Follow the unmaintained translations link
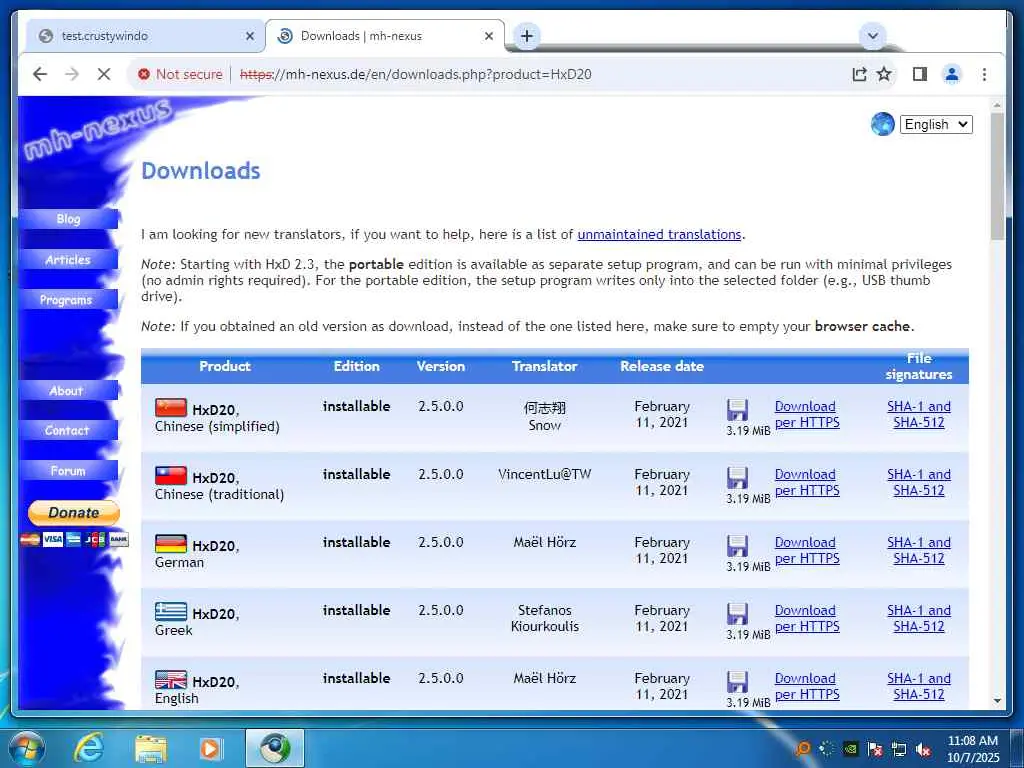This screenshot has height=768, width=1024. (659, 234)
